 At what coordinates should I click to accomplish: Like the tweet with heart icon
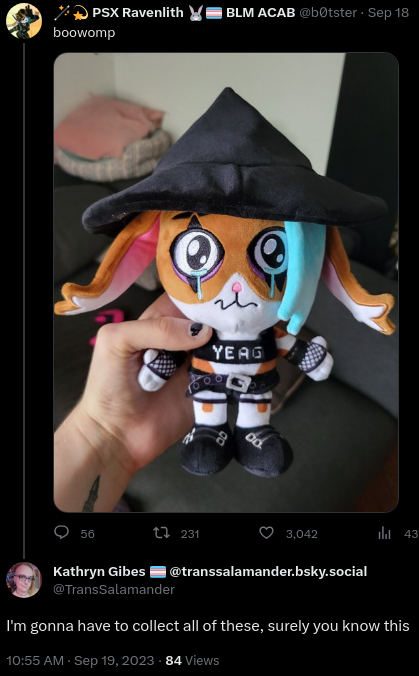tap(266, 533)
